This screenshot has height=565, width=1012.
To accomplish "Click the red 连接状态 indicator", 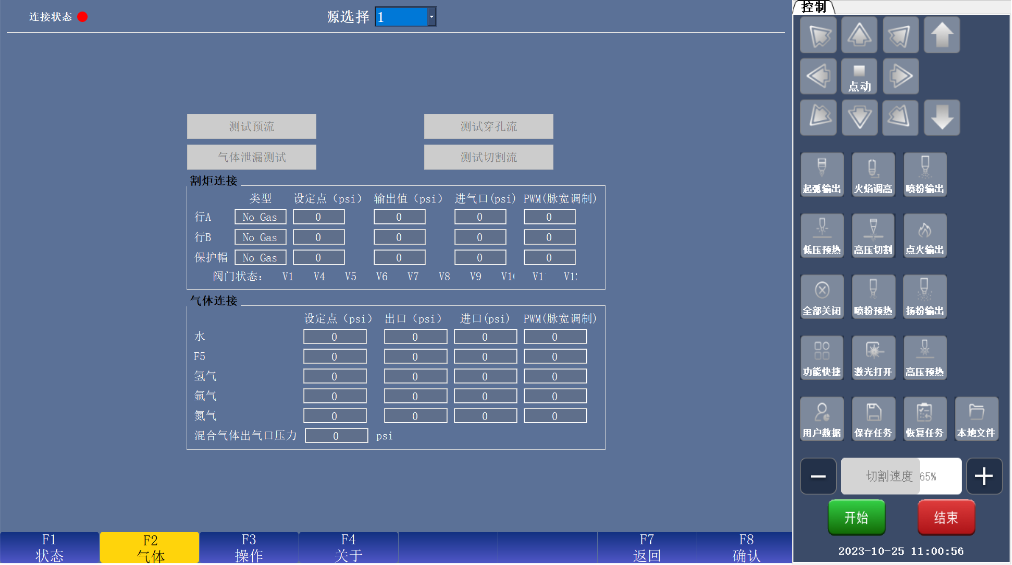I will [83, 17].
